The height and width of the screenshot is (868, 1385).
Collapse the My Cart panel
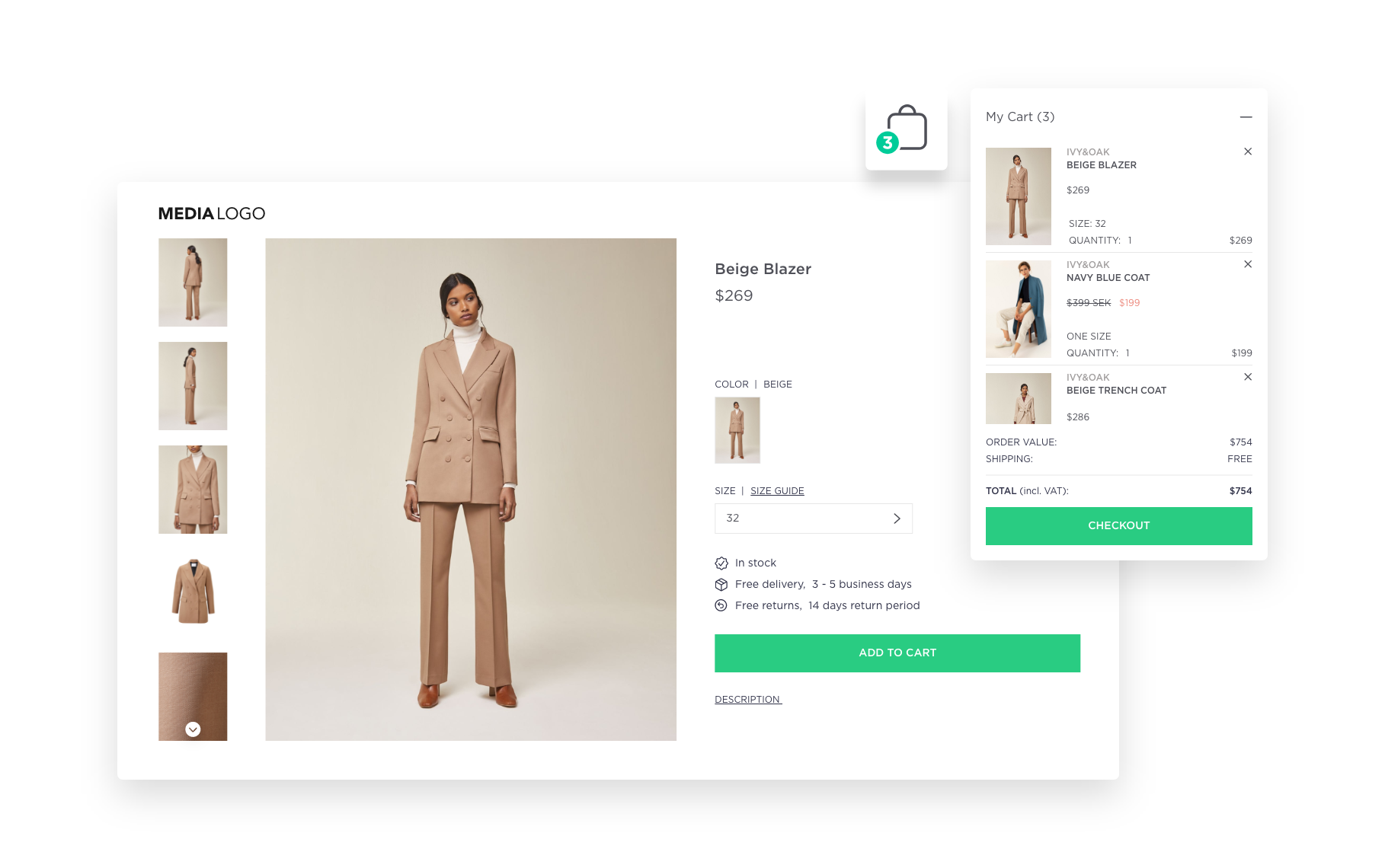[x=1246, y=117]
